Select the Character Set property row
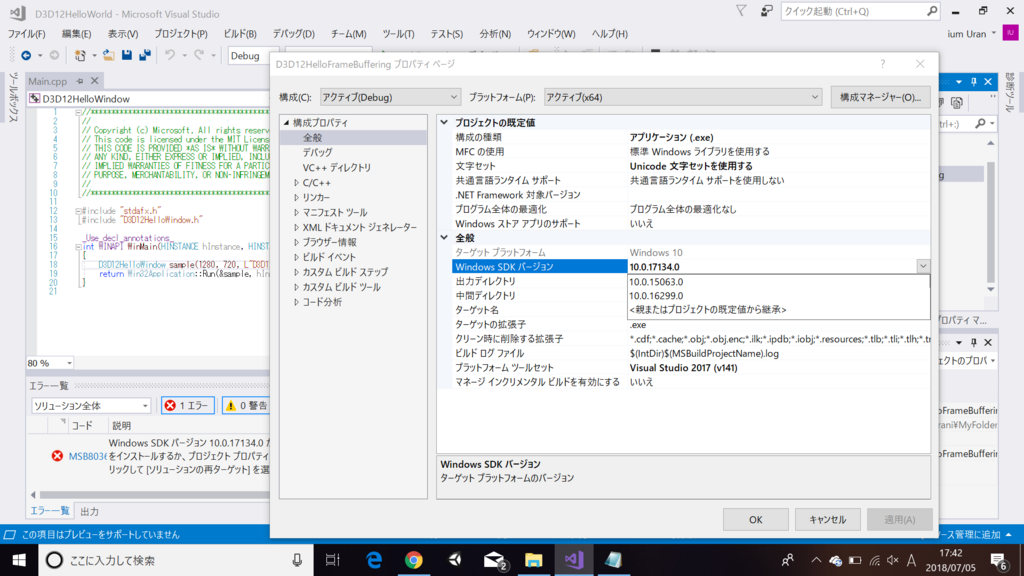The image size is (1024, 576). pyautogui.click(x=691, y=166)
